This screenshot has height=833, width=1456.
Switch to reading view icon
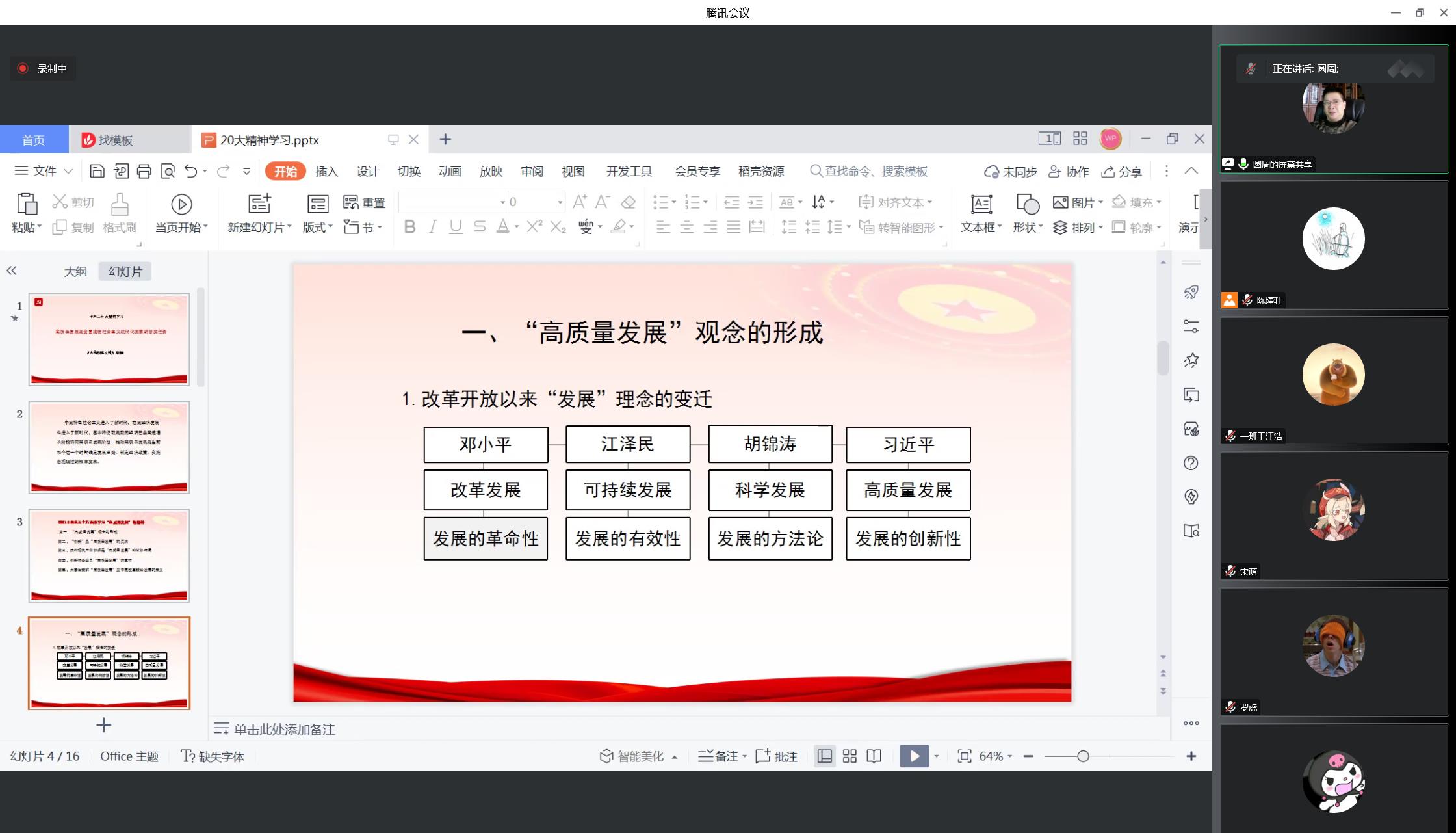(x=874, y=756)
